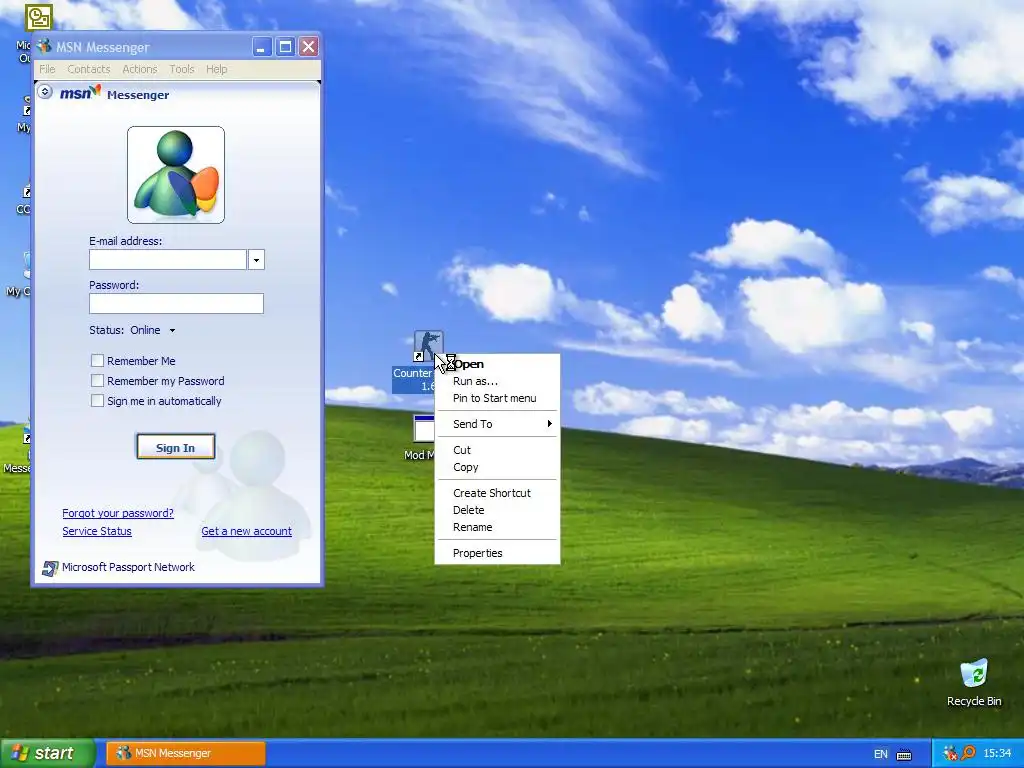Click the MSN Messenger system tray icon
Screen dimensions: 1024x768
coord(950,753)
